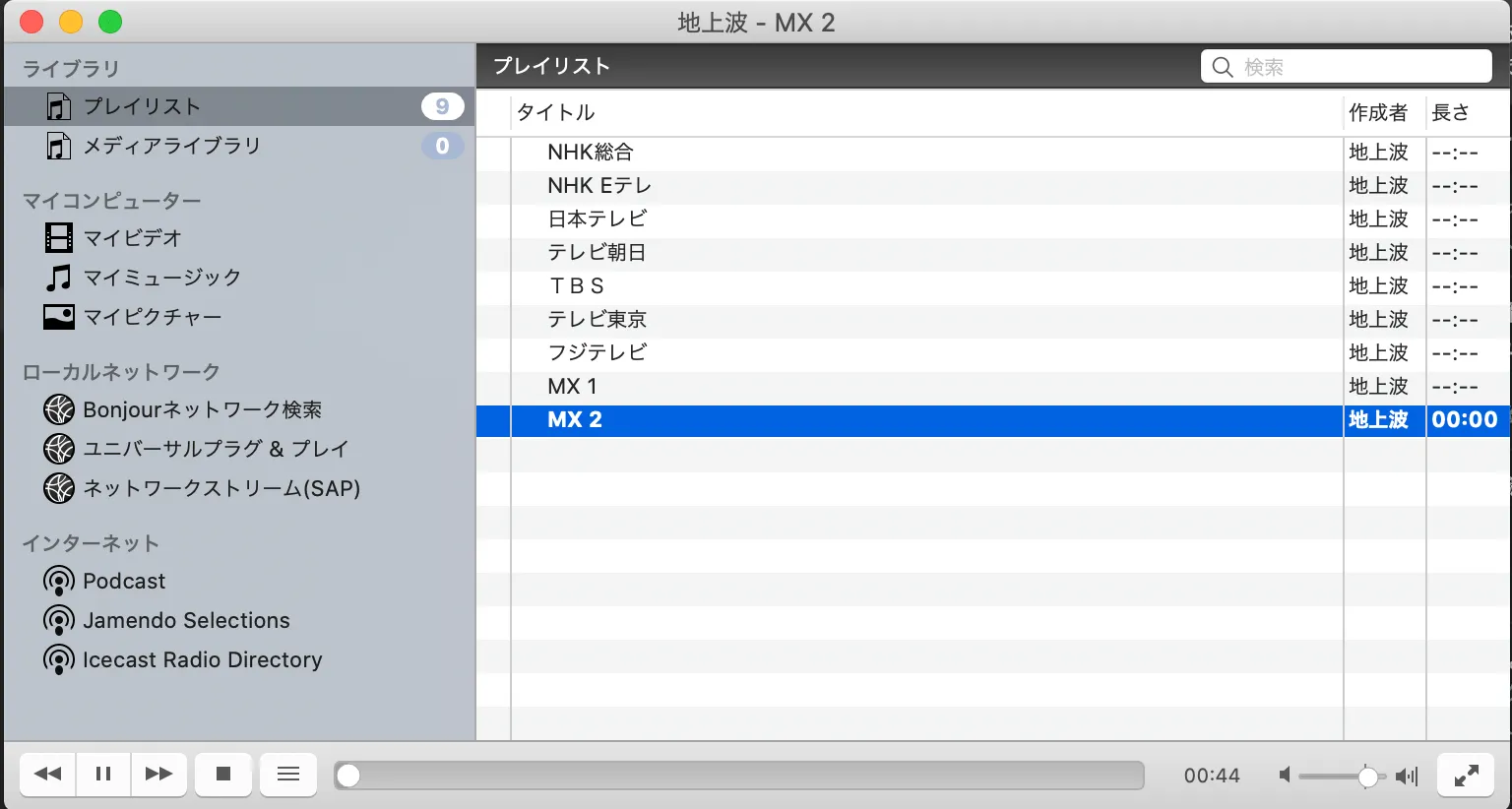1512x809 pixels.
Task: Select the NHK総合 channel in the playlist
Action: click(x=591, y=153)
